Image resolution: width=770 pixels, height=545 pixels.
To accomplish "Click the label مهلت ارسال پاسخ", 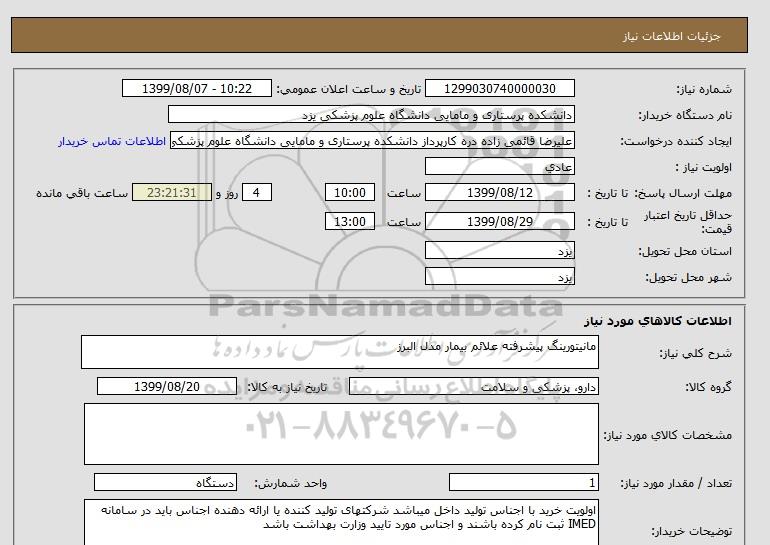I will (683, 193).
